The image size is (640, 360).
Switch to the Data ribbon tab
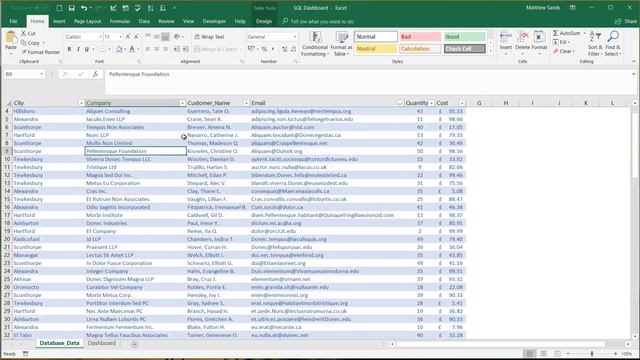pos(144,21)
